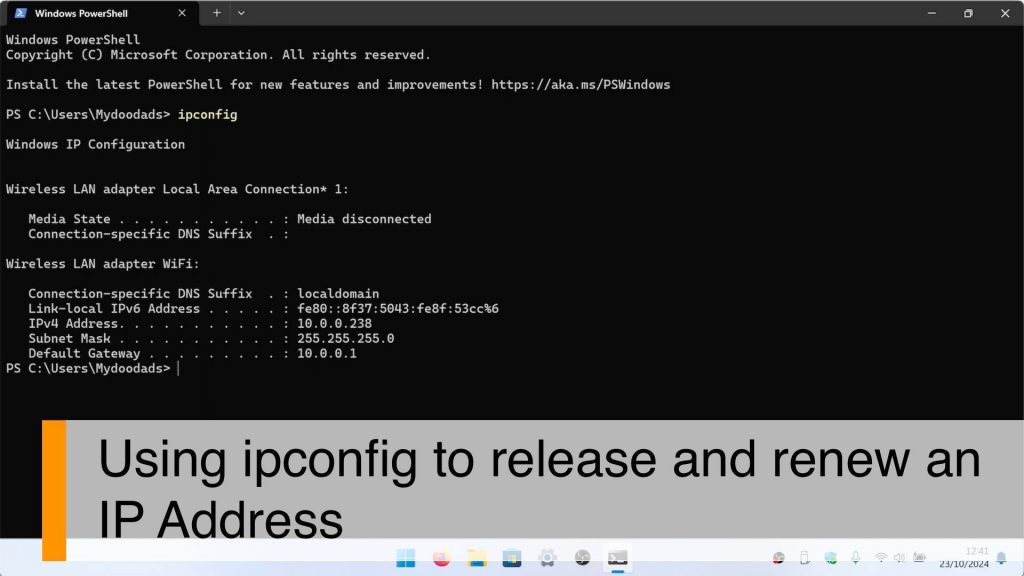This screenshot has width=1024, height=576.
Task: Restore down the PowerShell window
Action: (x=968, y=13)
